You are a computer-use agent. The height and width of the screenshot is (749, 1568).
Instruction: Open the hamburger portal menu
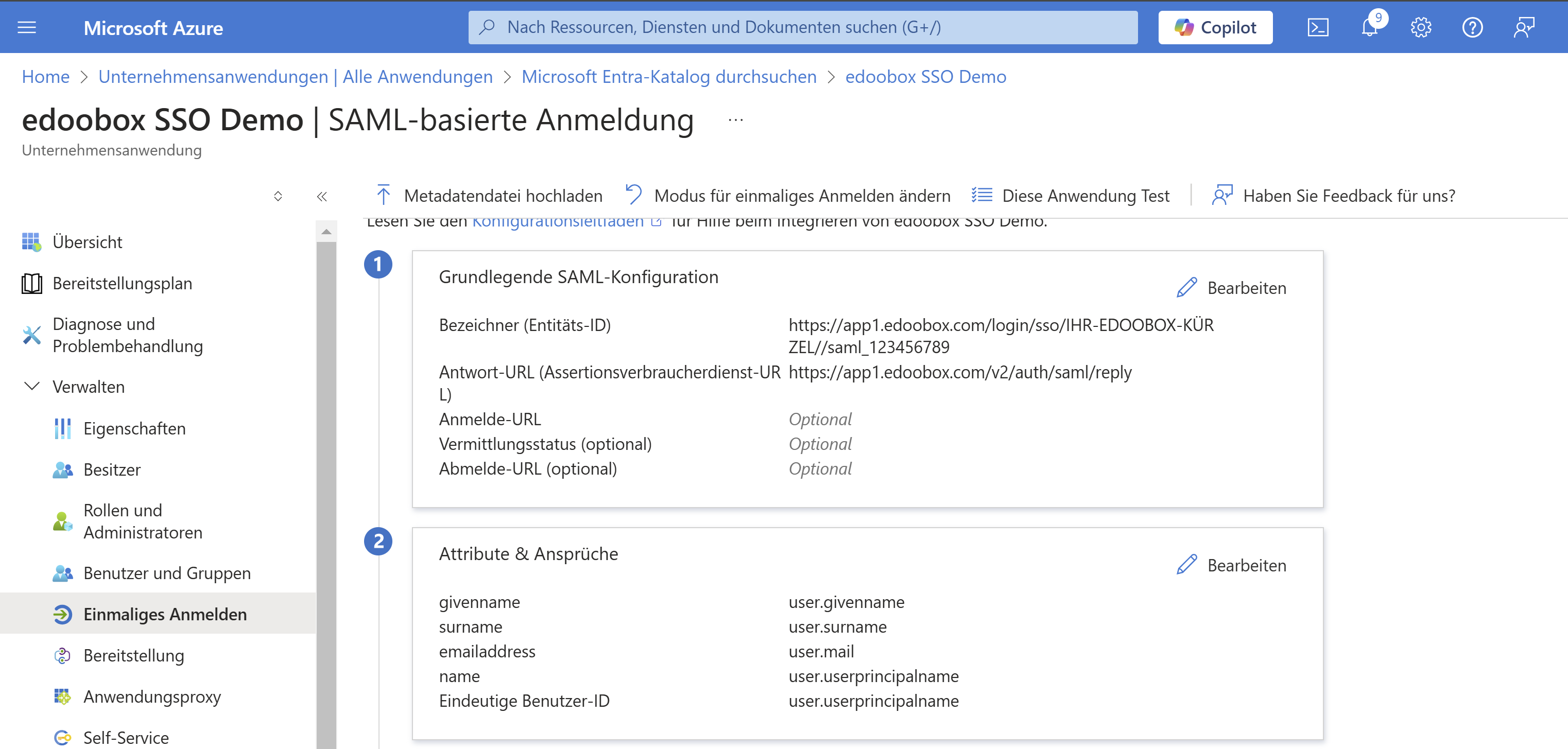[27, 27]
